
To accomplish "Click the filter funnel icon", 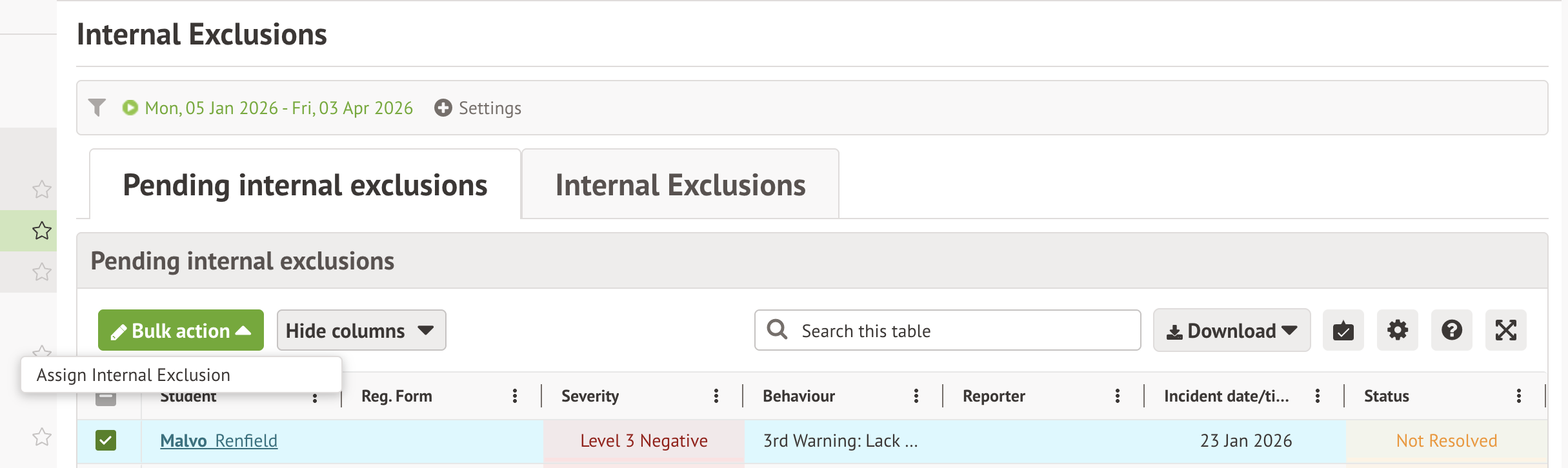I will coord(97,107).
